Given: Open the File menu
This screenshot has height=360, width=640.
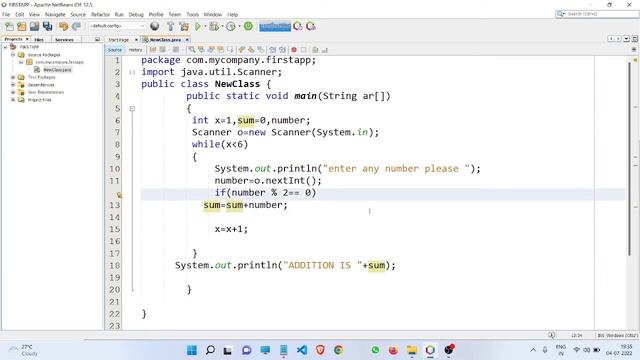Looking at the screenshot, I should 6,14.
